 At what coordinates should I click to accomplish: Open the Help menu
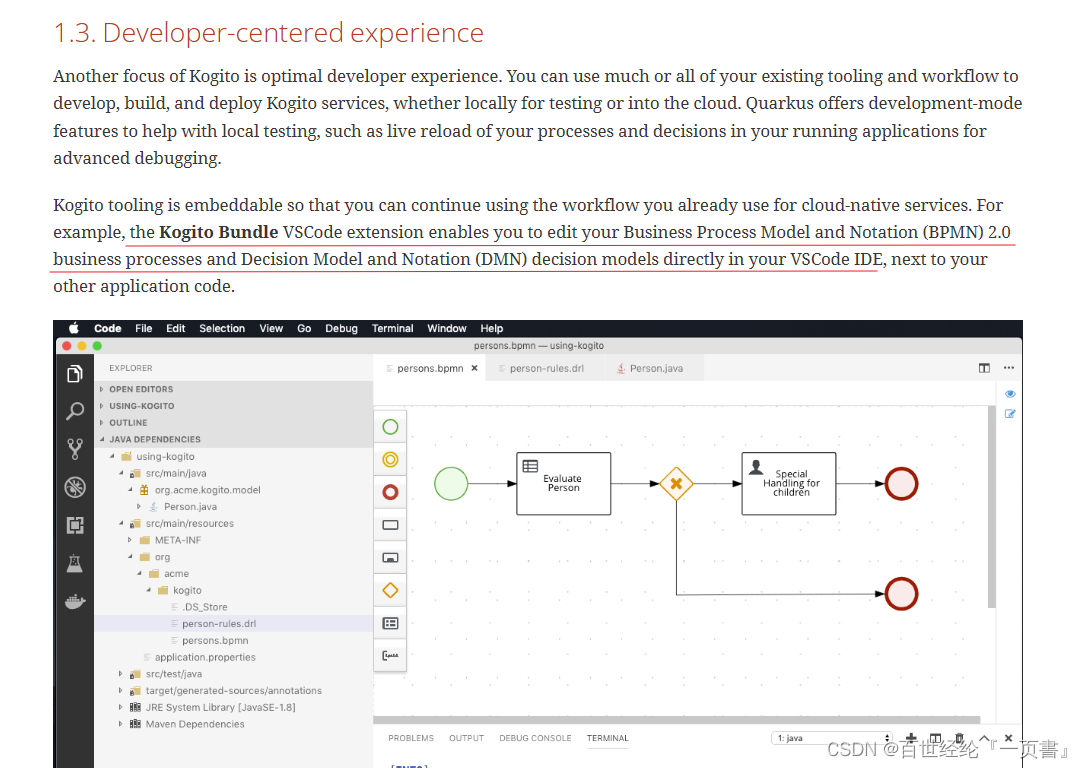tap(492, 328)
